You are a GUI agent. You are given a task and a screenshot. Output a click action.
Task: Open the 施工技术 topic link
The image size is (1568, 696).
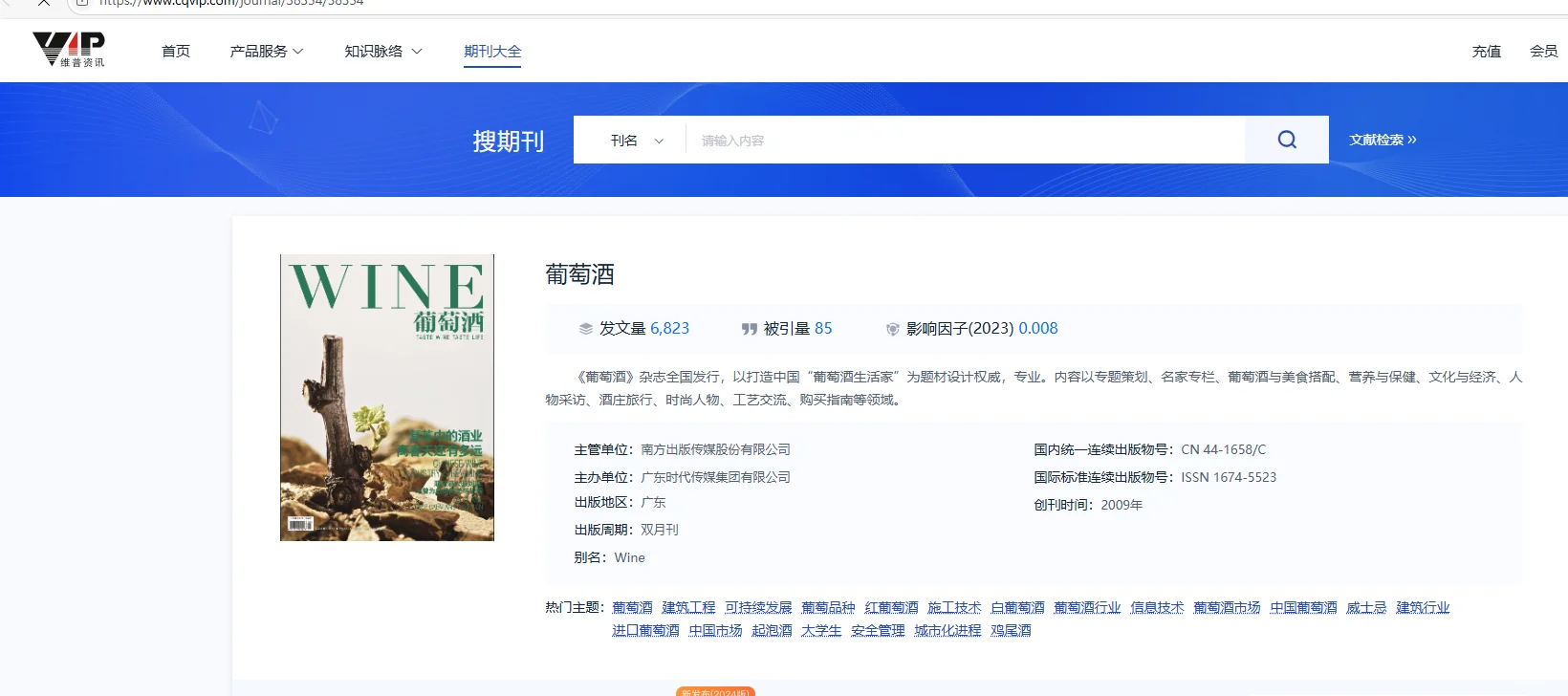[x=954, y=608]
